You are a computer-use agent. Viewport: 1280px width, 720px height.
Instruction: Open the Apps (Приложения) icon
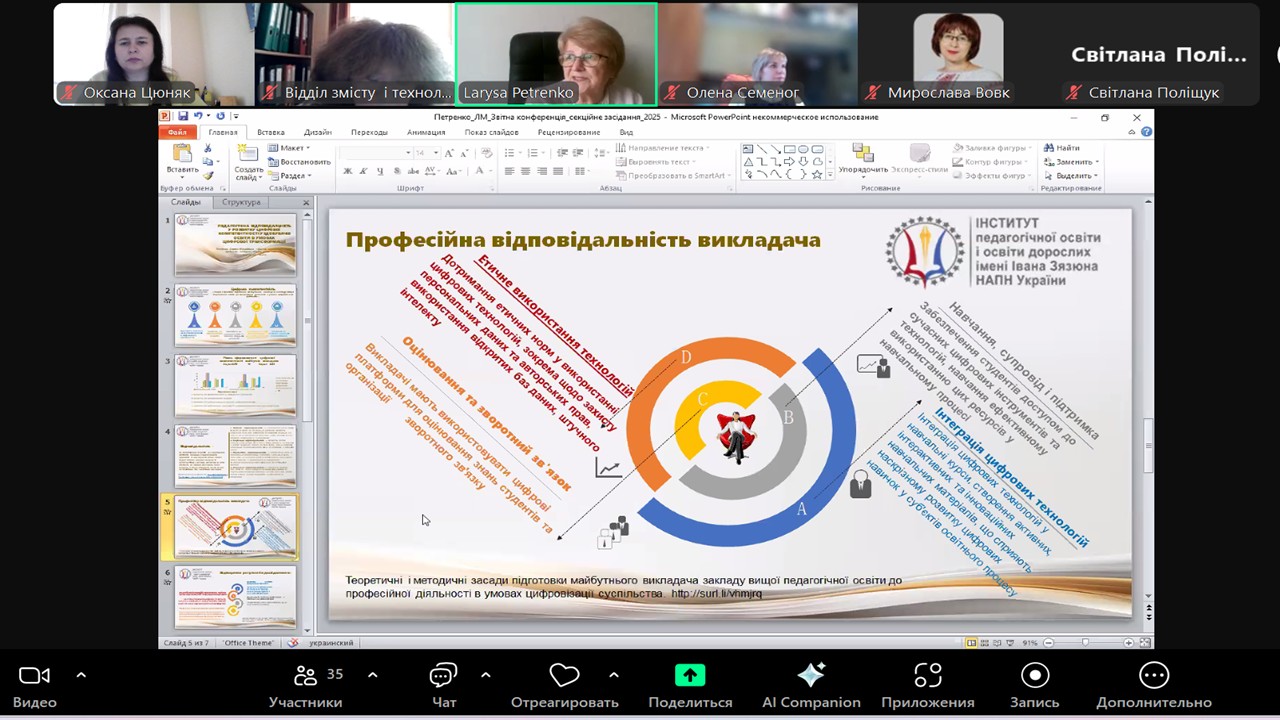(x=927, y=676)
